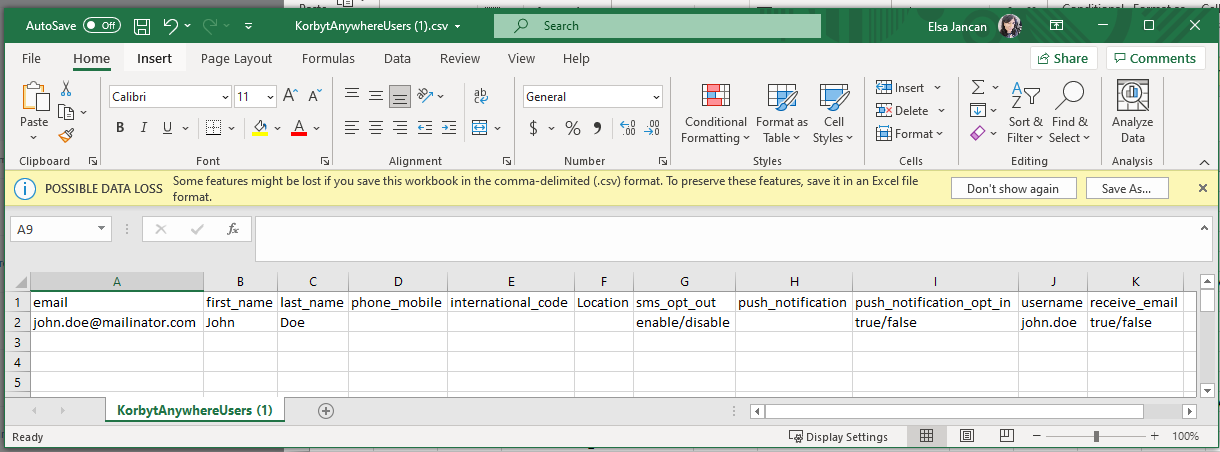1220x452 pixels.
Task: Click the Save As... button
Action: pos(1127,188)
